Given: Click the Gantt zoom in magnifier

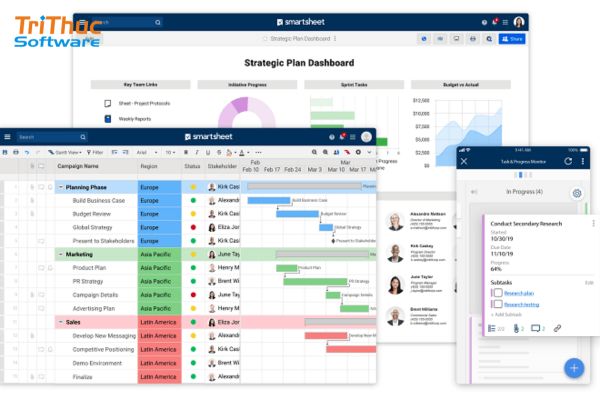Looking at the screenshot, I should [325, 152].
